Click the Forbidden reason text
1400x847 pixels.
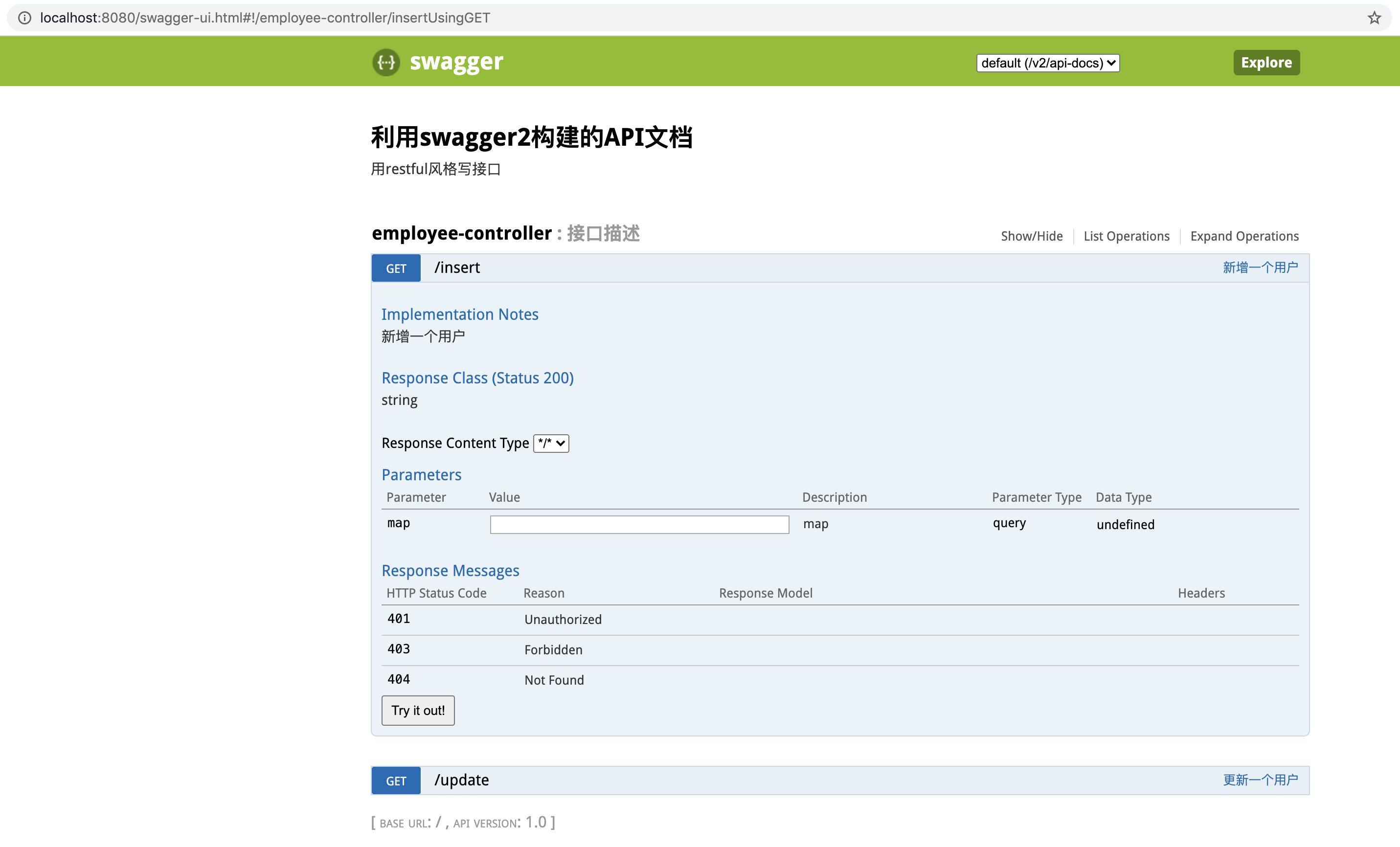553,649
